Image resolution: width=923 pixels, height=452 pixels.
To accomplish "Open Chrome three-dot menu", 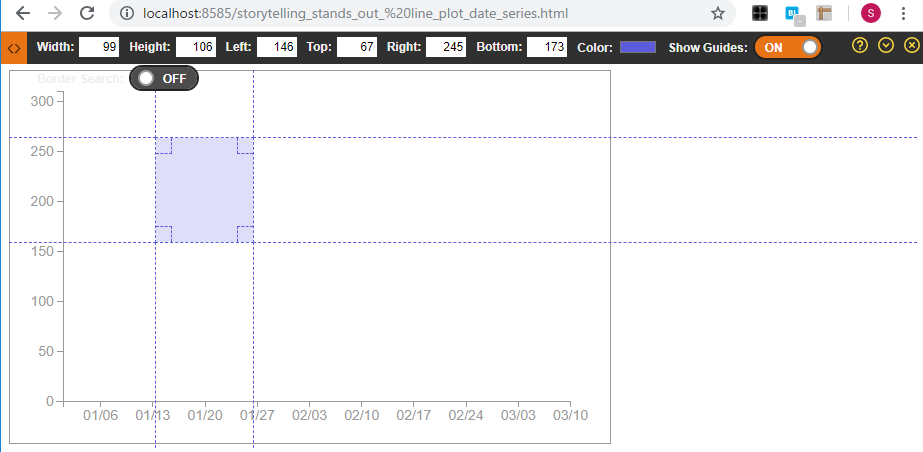I will [x=903, y=14].
